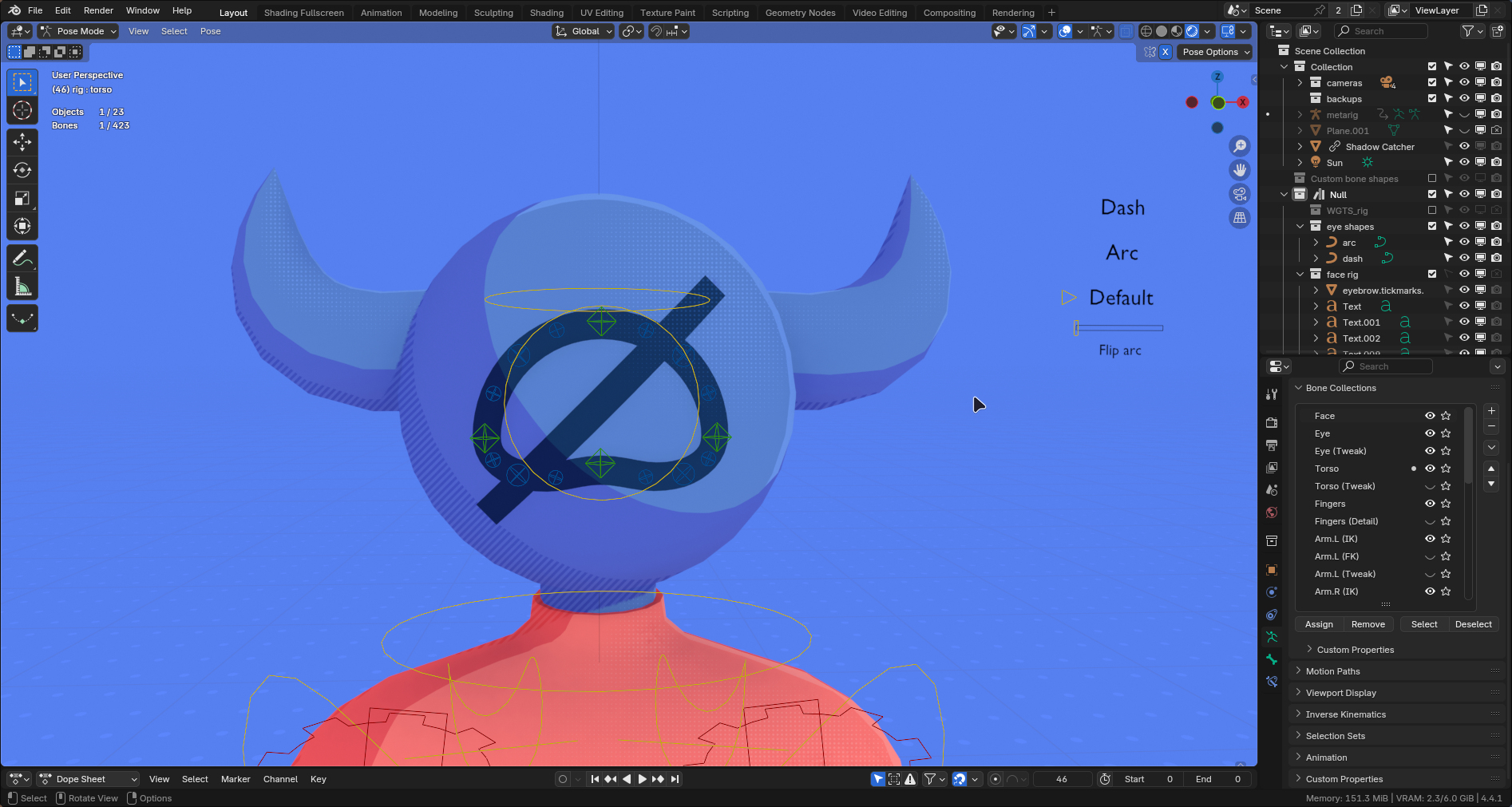This screenshot has width=1512, height=807.
Task: Switch to the Sculpting workspace tab
Action: tap(493, 13)
